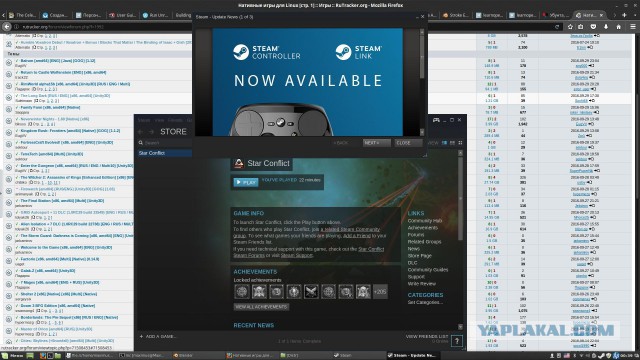Open the 'Welcome to the Game' topic on rutracker
This screenshot has height=360, width=640.
66,248
